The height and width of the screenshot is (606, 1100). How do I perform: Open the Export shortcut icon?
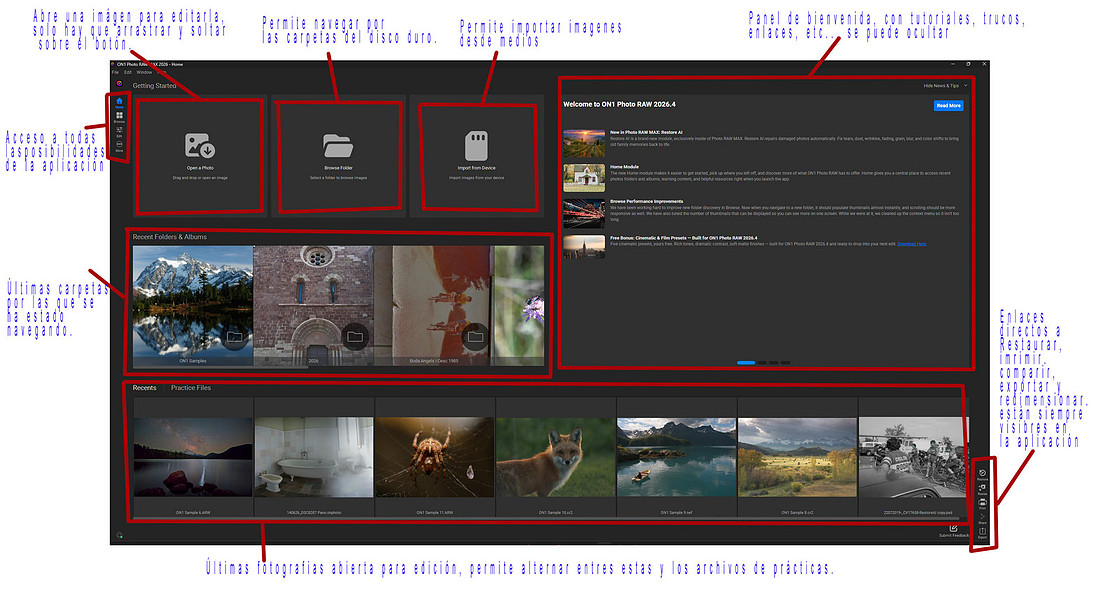click(982, 532)
